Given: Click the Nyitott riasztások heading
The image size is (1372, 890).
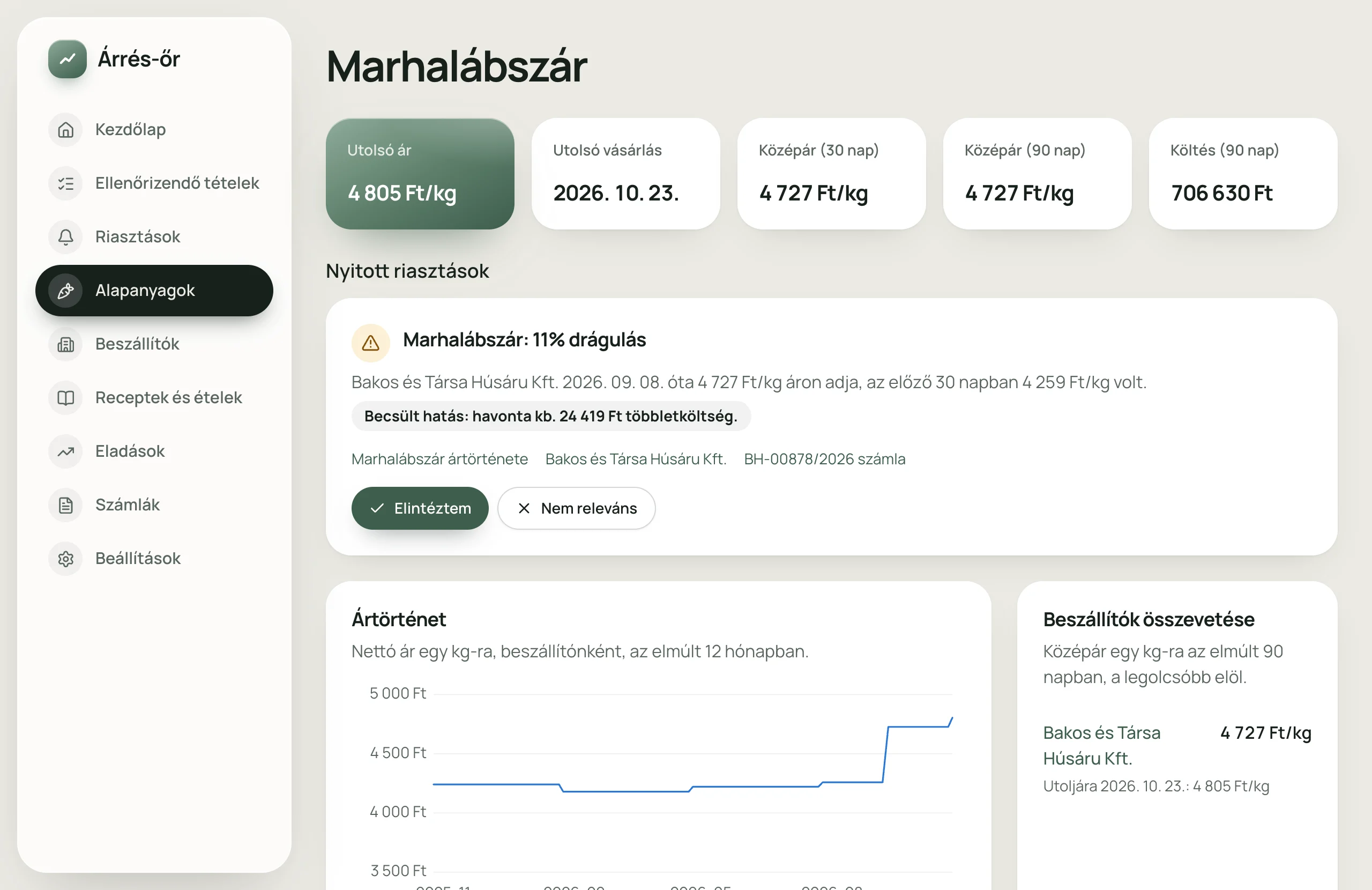Looking at the screenshot, I should [407, 271].
